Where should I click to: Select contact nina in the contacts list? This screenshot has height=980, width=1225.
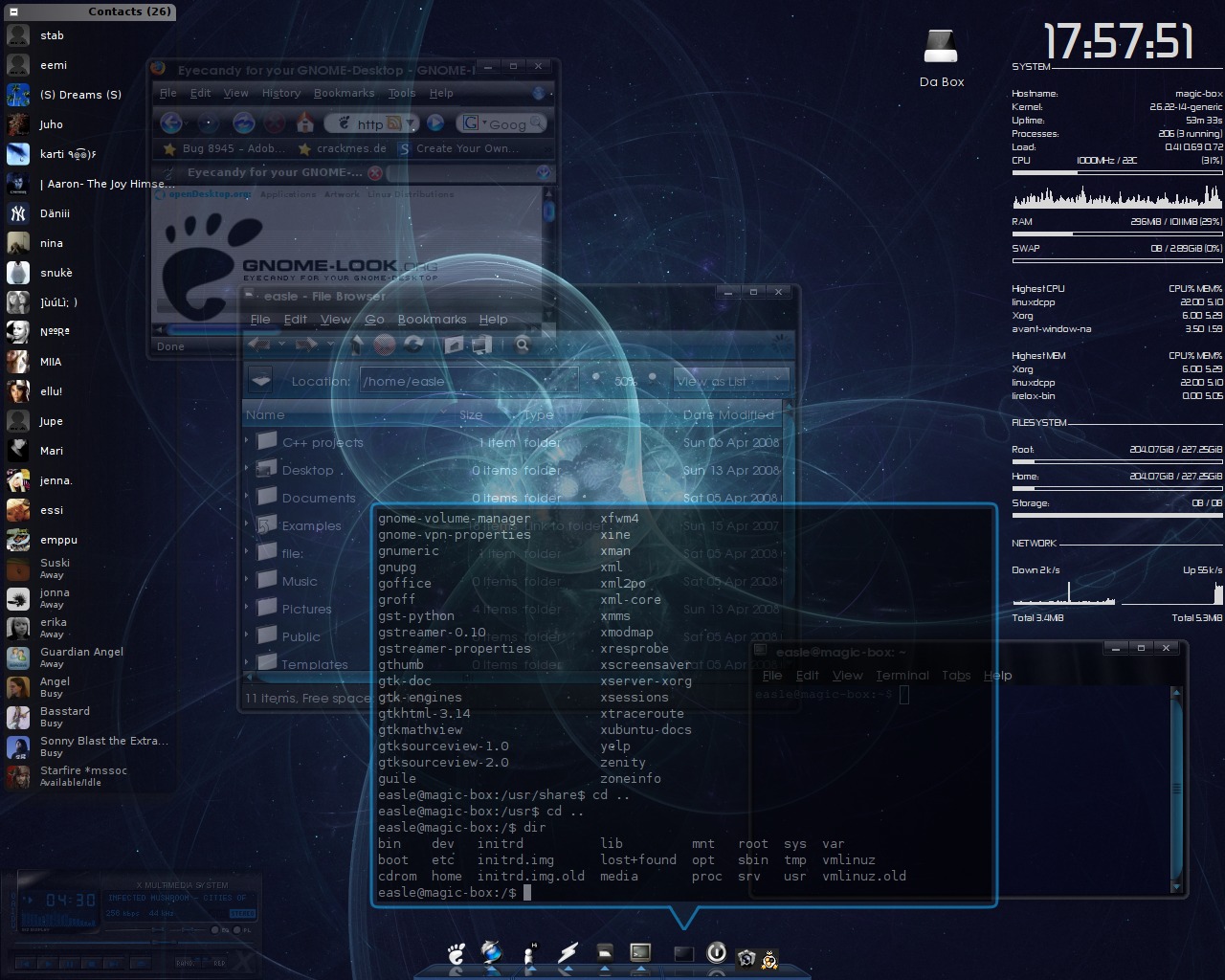pyautogui.click(x=88, y=243)
